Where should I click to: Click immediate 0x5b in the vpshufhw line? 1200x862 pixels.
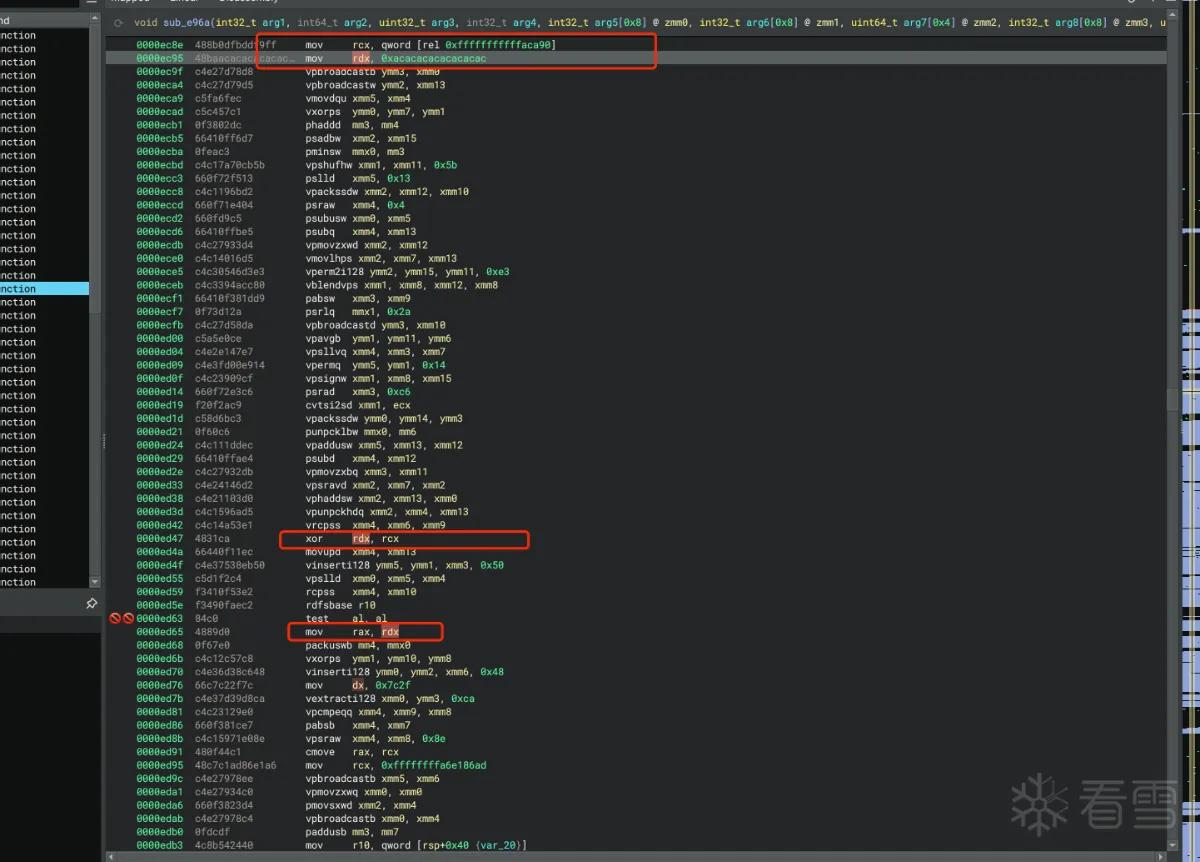coord(445,165)
